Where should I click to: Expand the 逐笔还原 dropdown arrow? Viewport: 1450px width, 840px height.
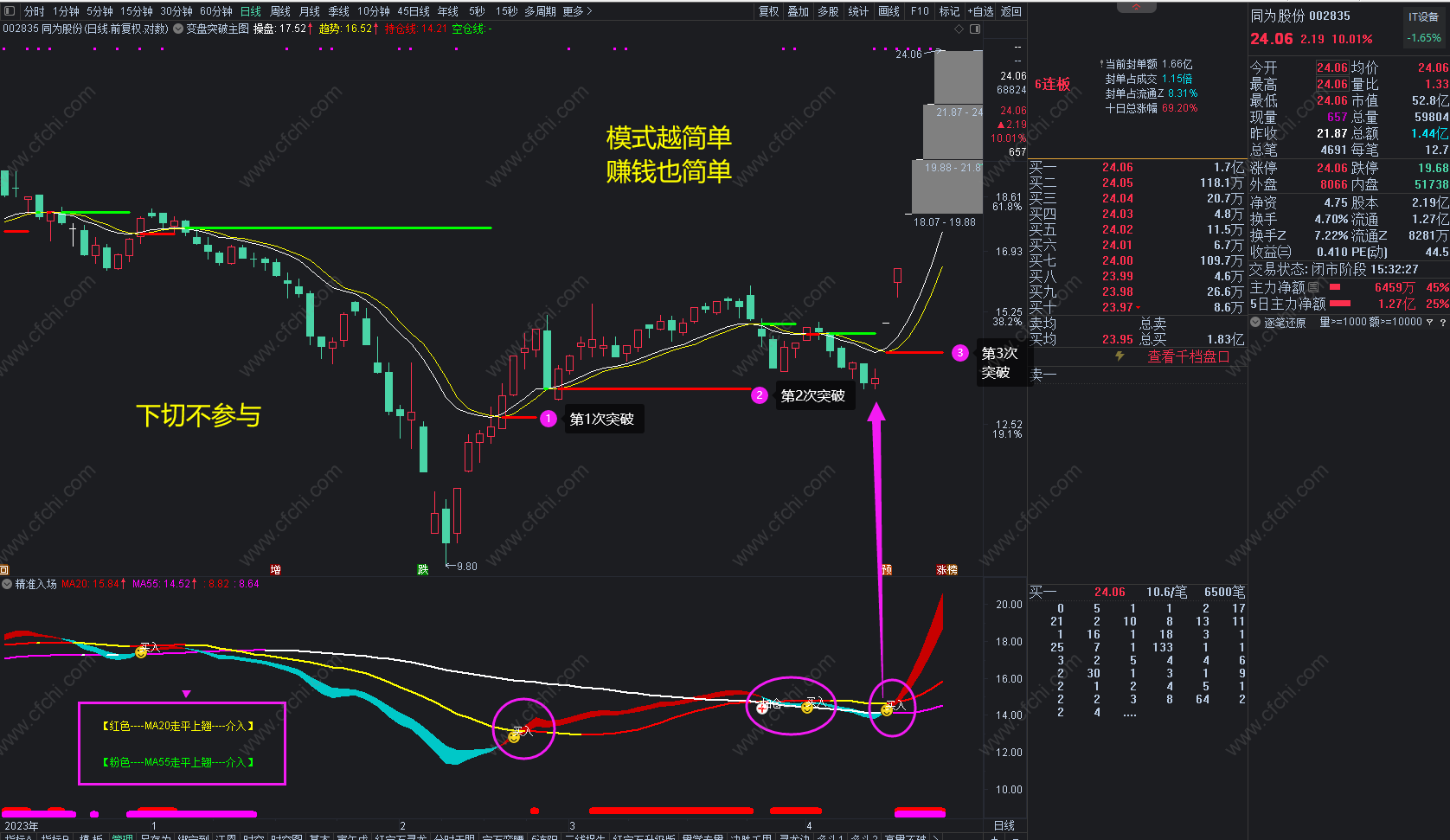click(1255, 322)
